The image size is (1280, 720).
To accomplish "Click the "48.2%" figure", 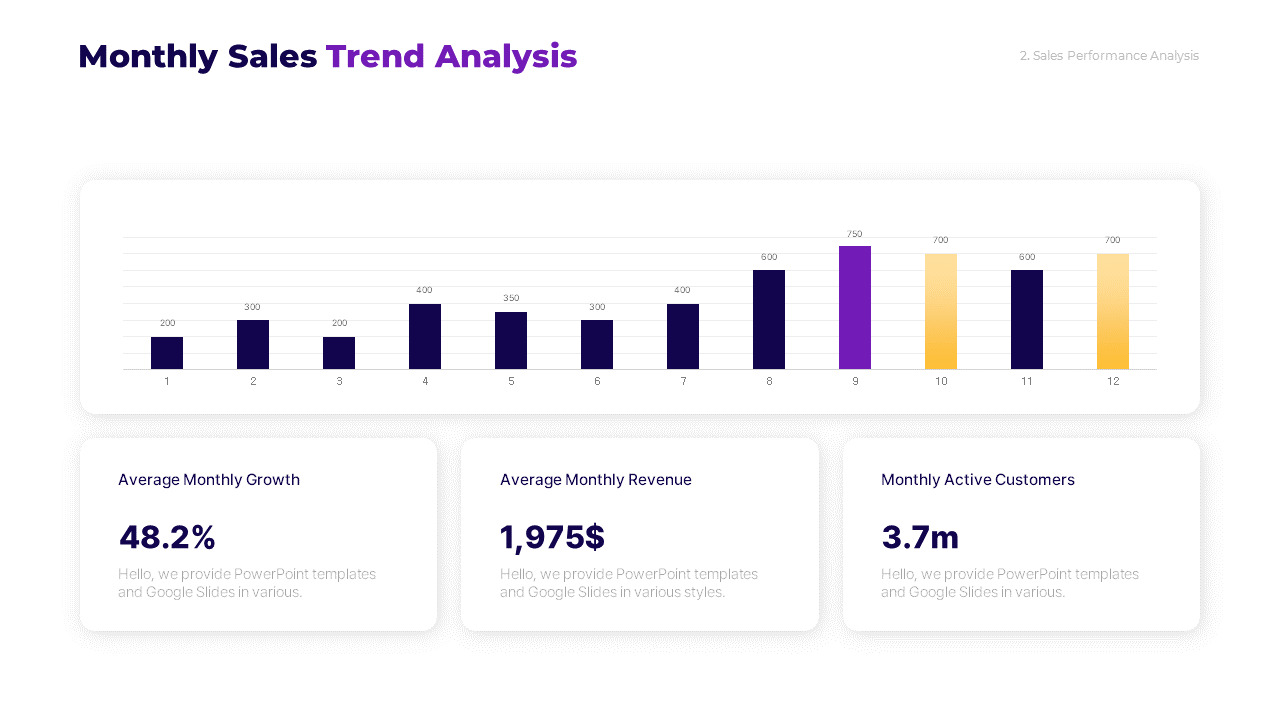I will [x=167, y=537].
